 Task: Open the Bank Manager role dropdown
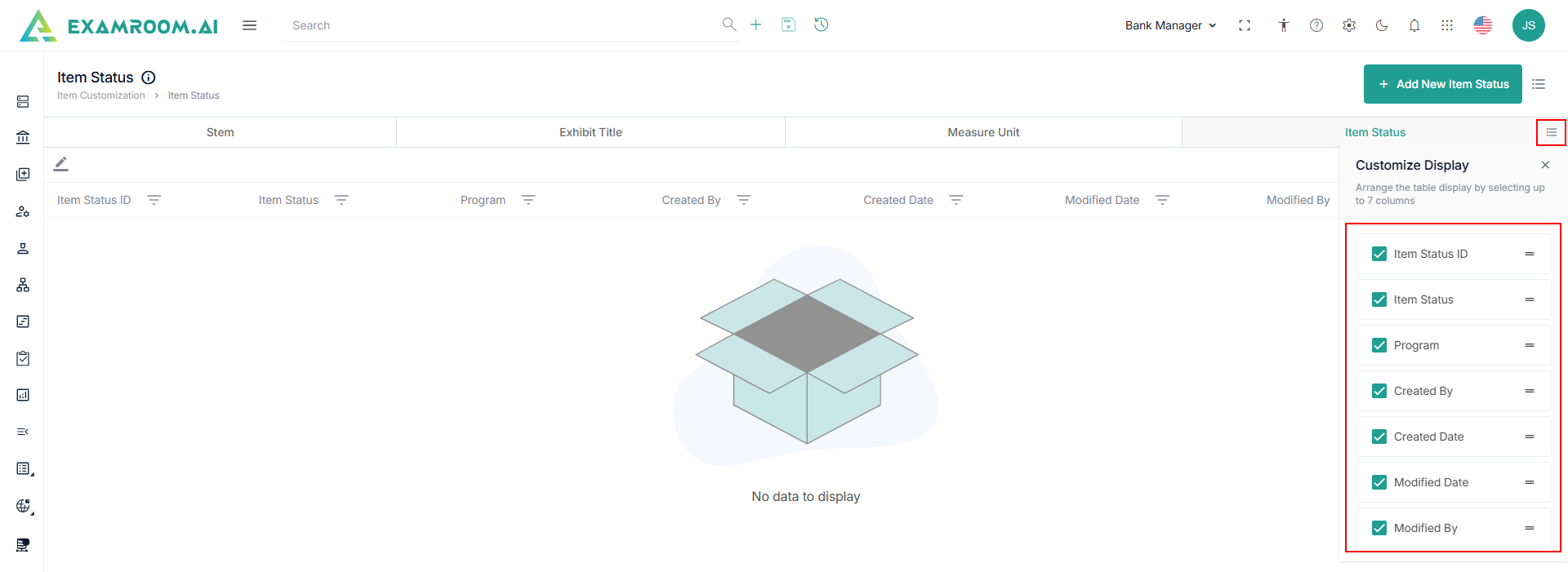coord(1170,25)
